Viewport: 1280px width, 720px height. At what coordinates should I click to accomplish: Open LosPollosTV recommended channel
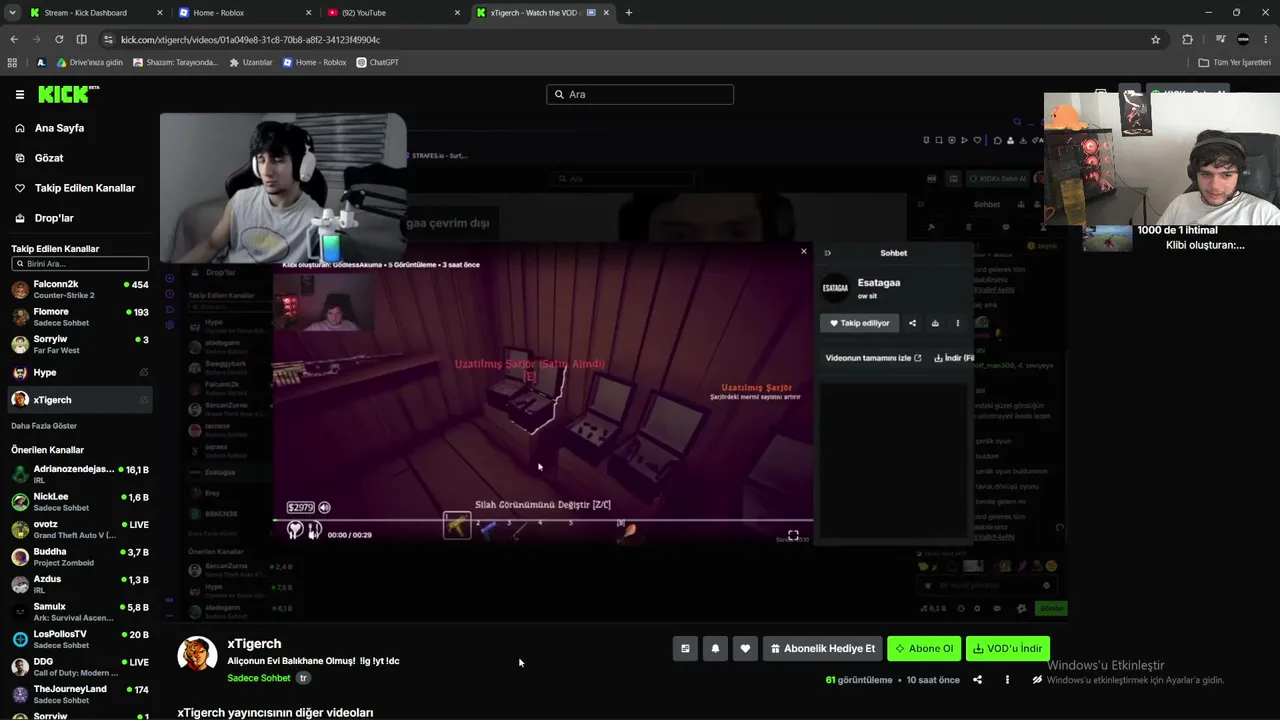pyautogui.click(x=80, y=639)
